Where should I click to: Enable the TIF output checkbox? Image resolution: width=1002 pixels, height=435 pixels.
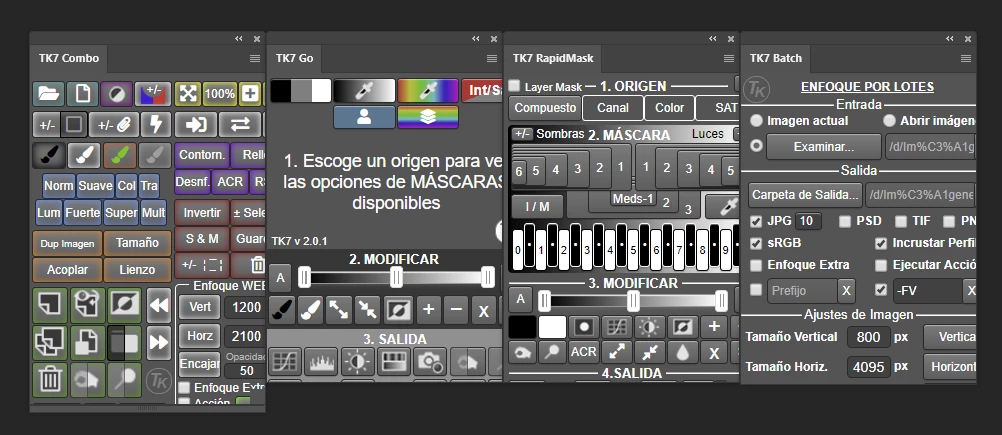pos(901,222)
